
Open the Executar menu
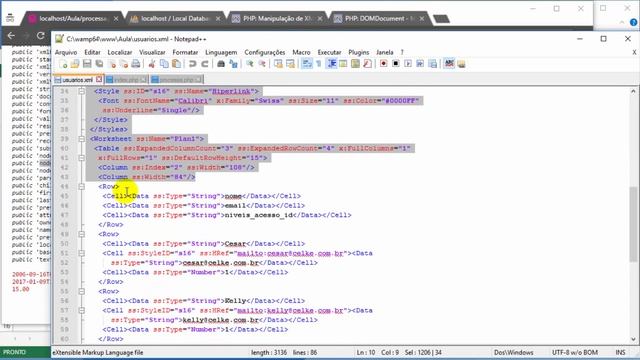click(x=329, y=53)
